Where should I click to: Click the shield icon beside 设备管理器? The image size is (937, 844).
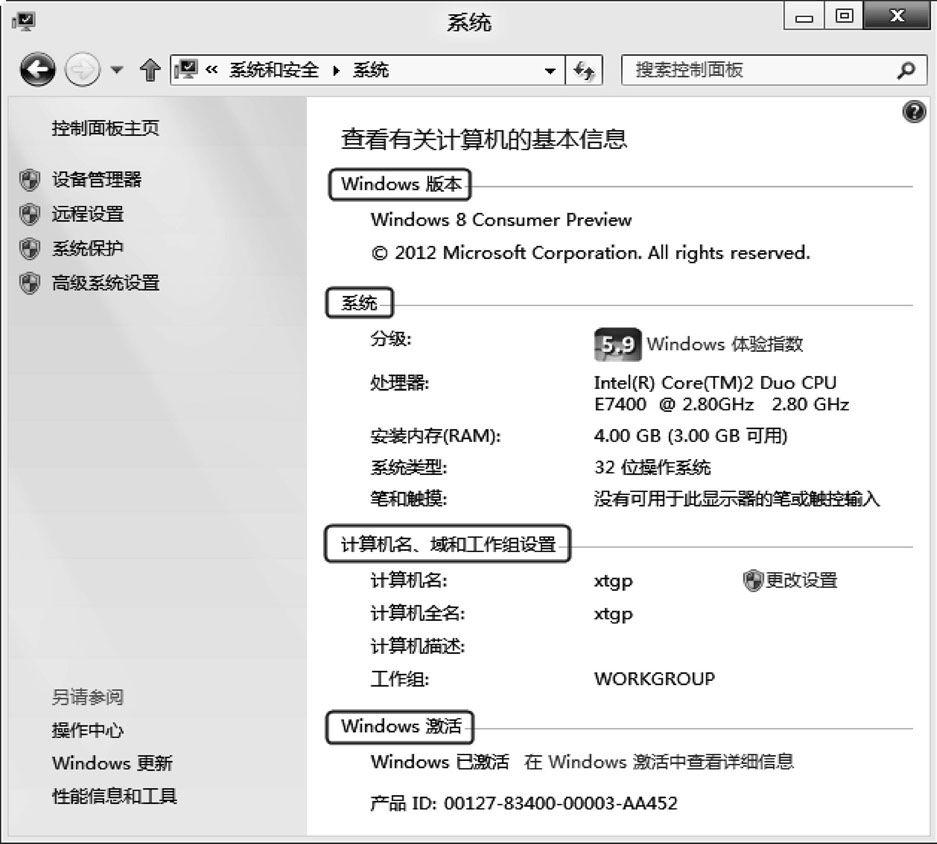click(29, 179)
